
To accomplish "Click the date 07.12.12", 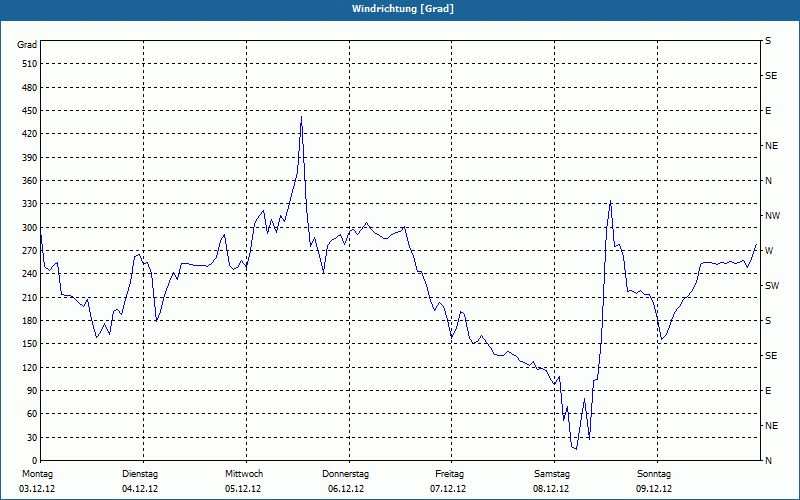I will click(448, 489).
